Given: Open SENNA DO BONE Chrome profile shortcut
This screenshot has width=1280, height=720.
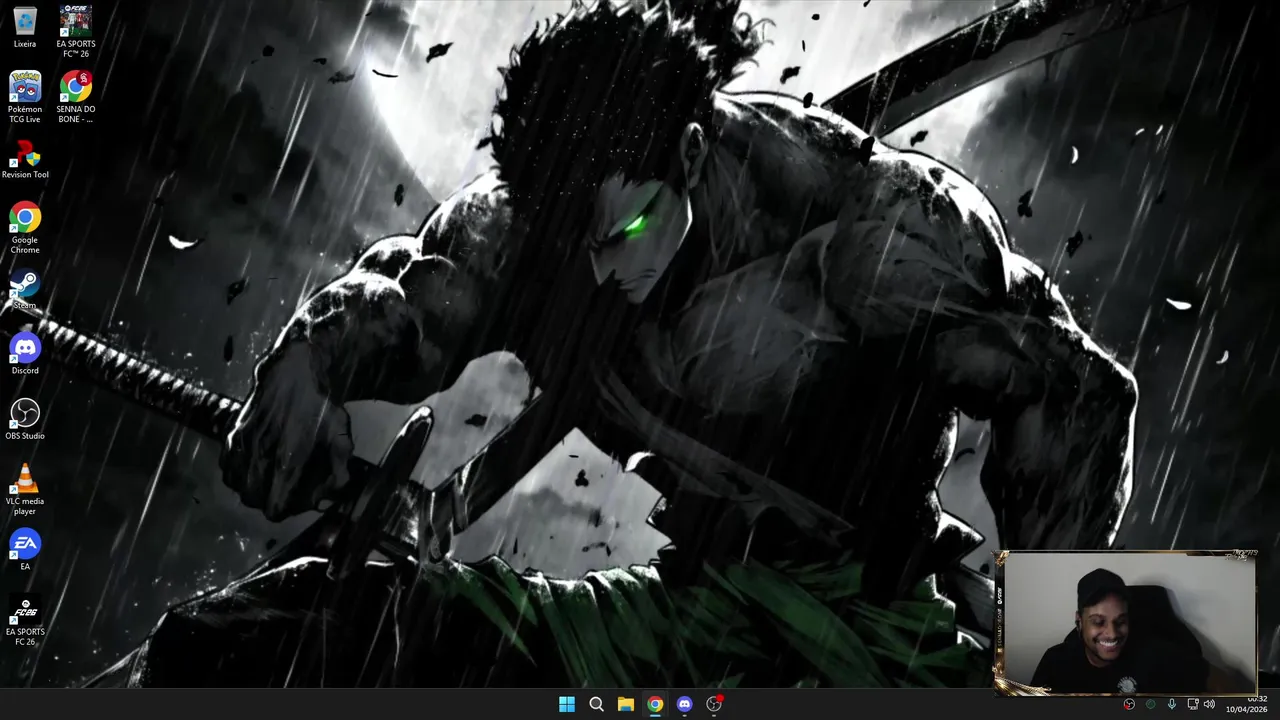Looking at the screenshot, I should (75, 96).
